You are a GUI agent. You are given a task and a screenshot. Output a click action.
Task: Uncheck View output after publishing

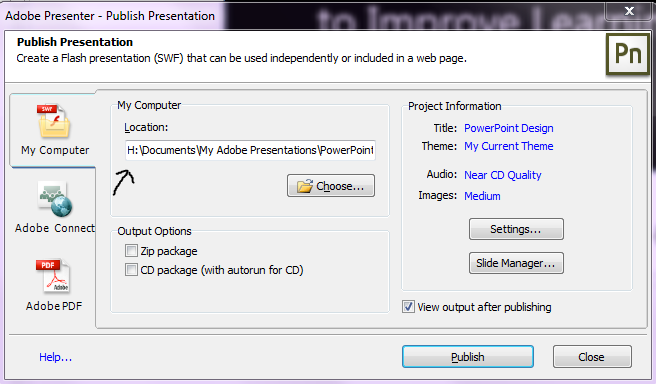(x=408, y=307)
